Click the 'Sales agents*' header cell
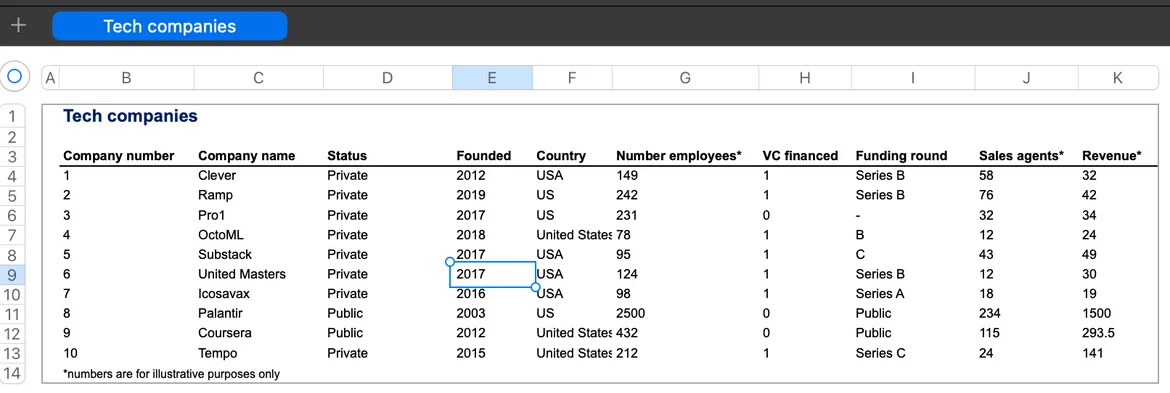This screenshot has width=1170, height=393. pos(1022,156)
